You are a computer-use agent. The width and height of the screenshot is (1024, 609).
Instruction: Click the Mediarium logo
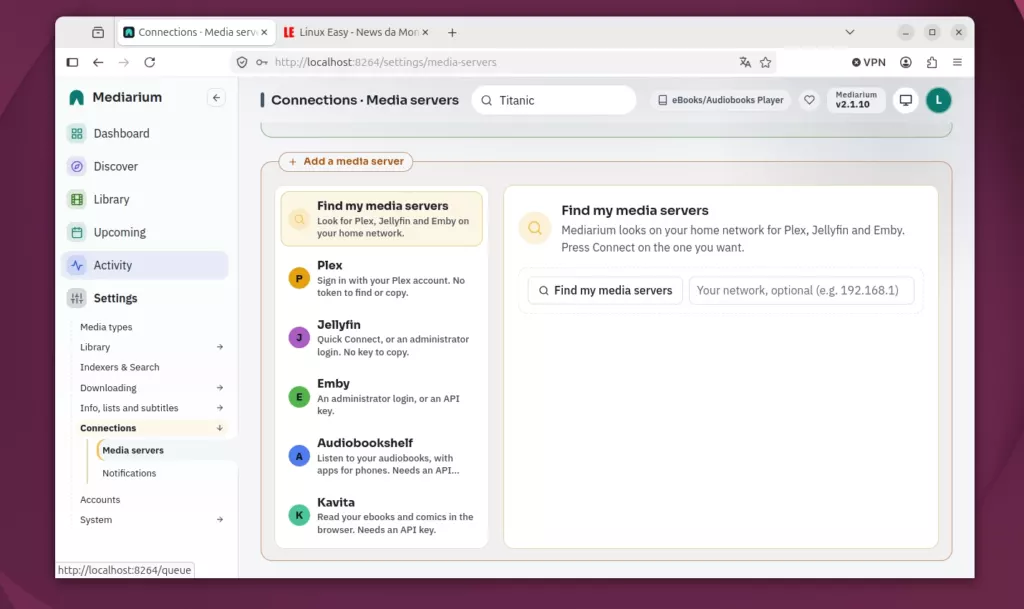pos(76,98)
